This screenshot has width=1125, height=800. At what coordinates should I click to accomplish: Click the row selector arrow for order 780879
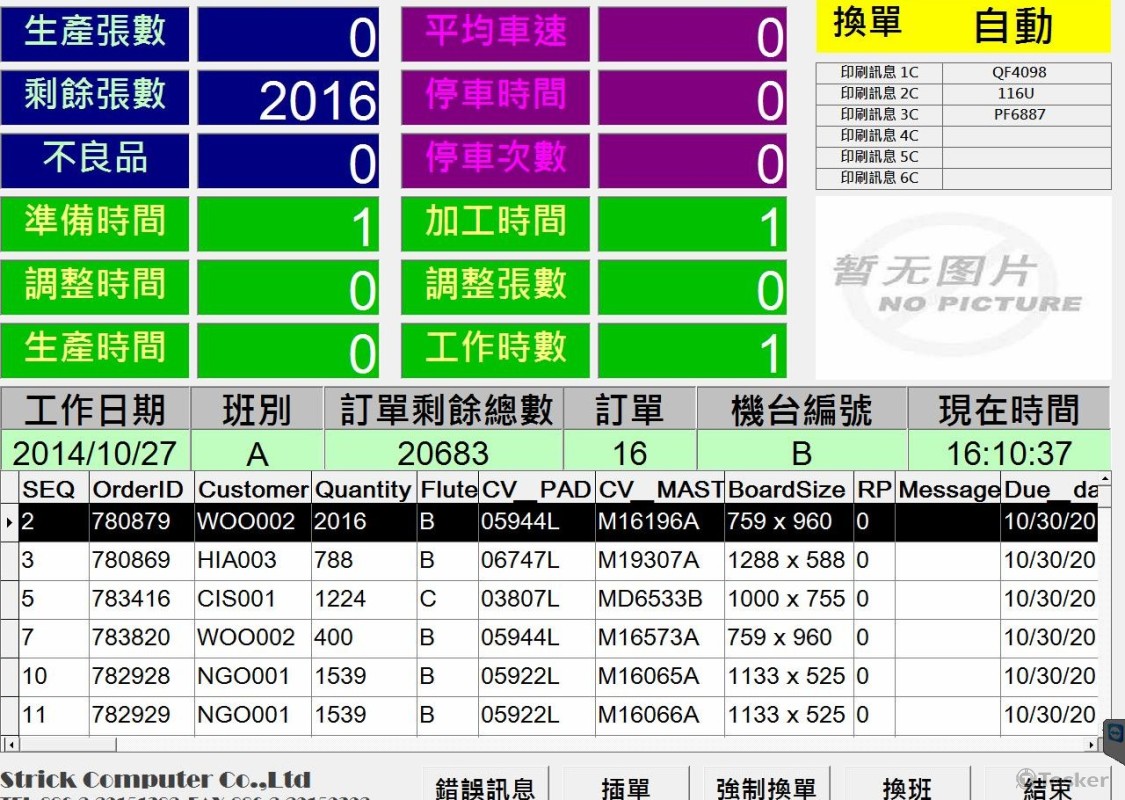click(10, 522)
